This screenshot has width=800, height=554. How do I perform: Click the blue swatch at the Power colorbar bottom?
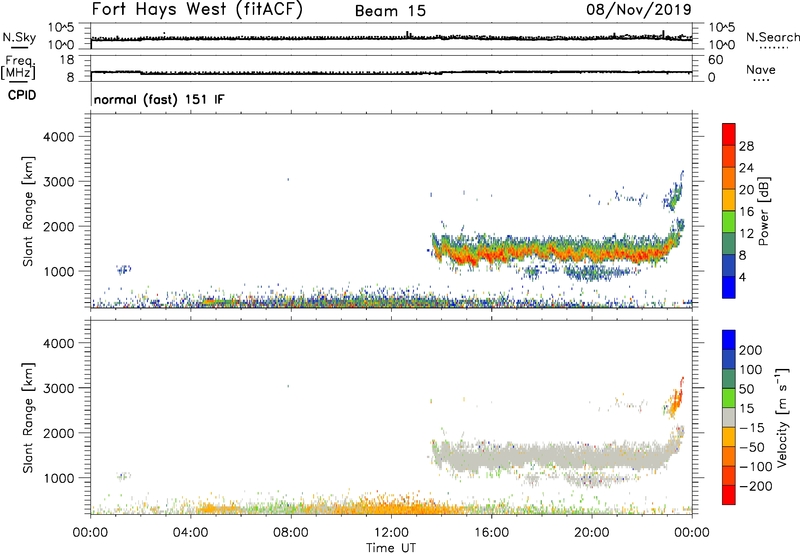pyautogui.click(x=729, y=287)
